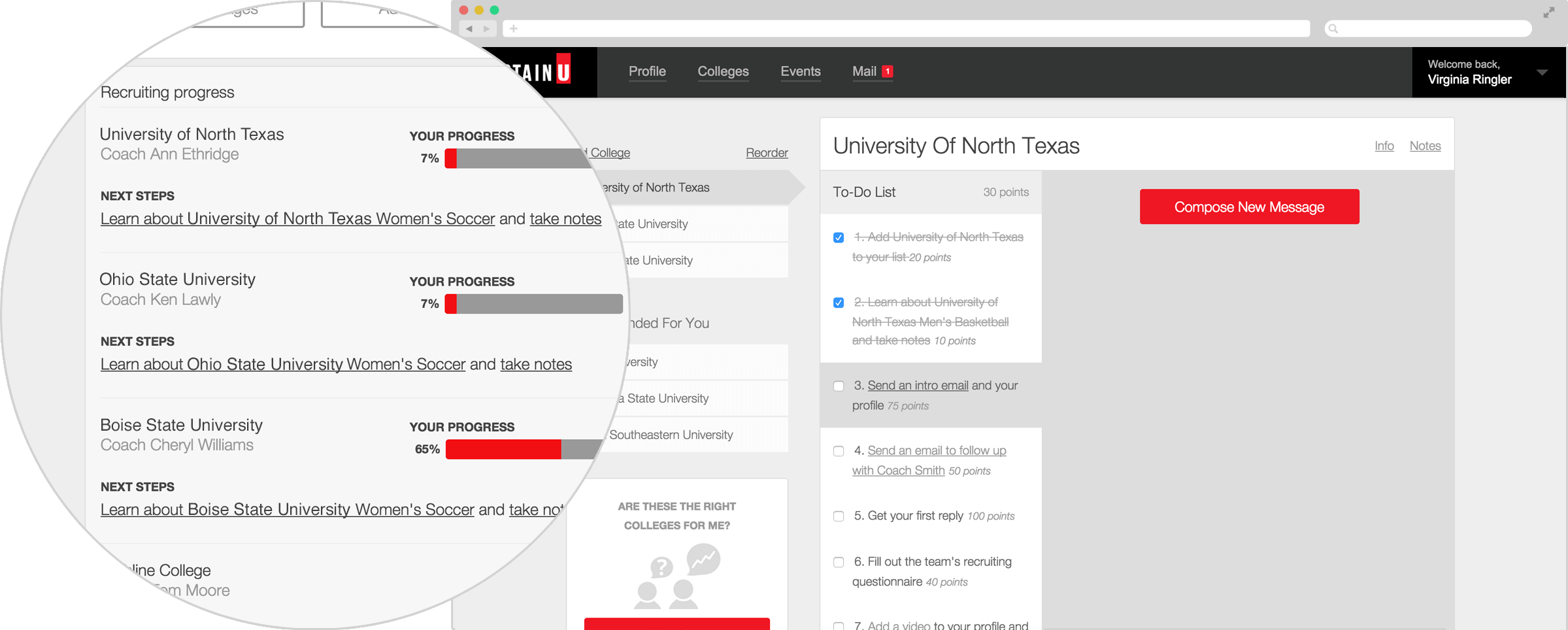This screenshot has height=630, width=1568.
Task: Click the browser forward arrow
Action: pyautogui.click(x=487, y=29)
